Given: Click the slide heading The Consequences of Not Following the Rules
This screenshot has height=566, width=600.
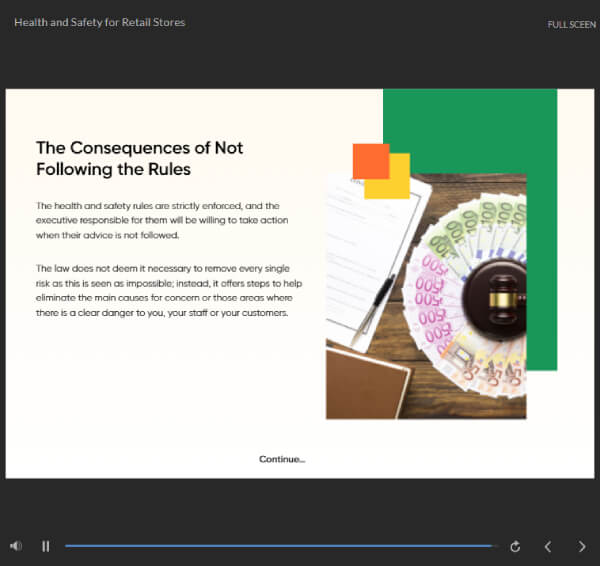Looking at the screenshot, I should tap(140, 158).
